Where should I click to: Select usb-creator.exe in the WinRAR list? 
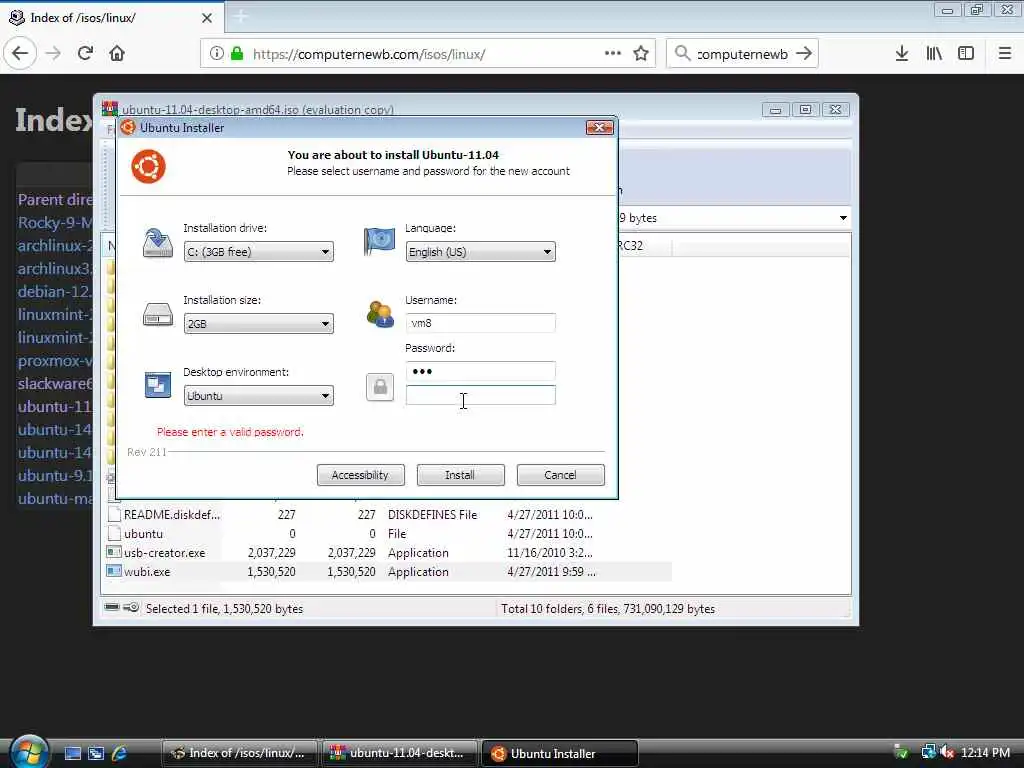pyautogui.click(x=389, y=553)
